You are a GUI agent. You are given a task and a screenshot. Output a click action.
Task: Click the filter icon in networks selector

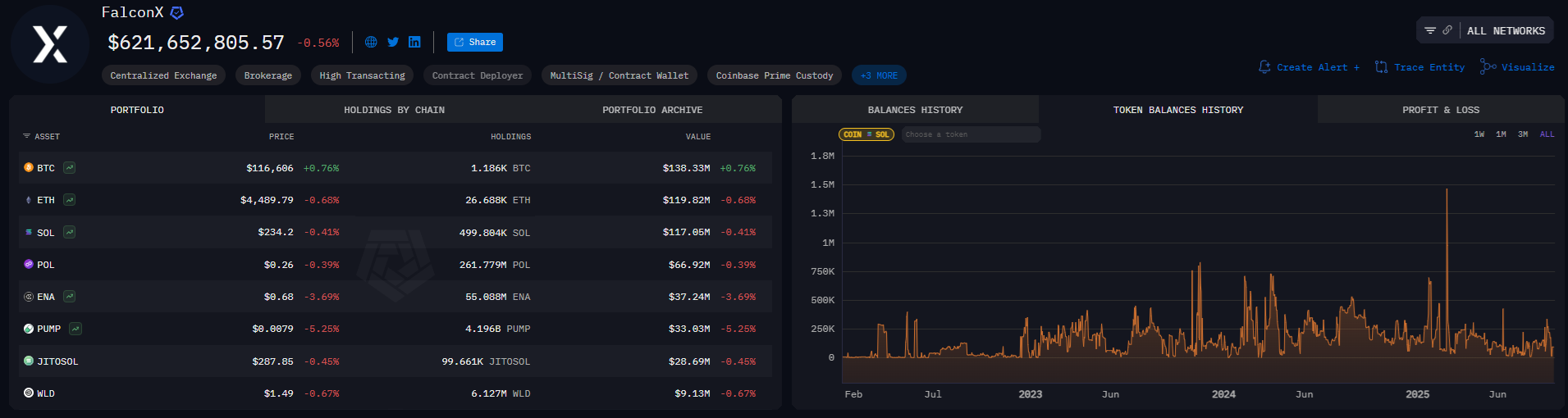click(x=1430, y=30)
